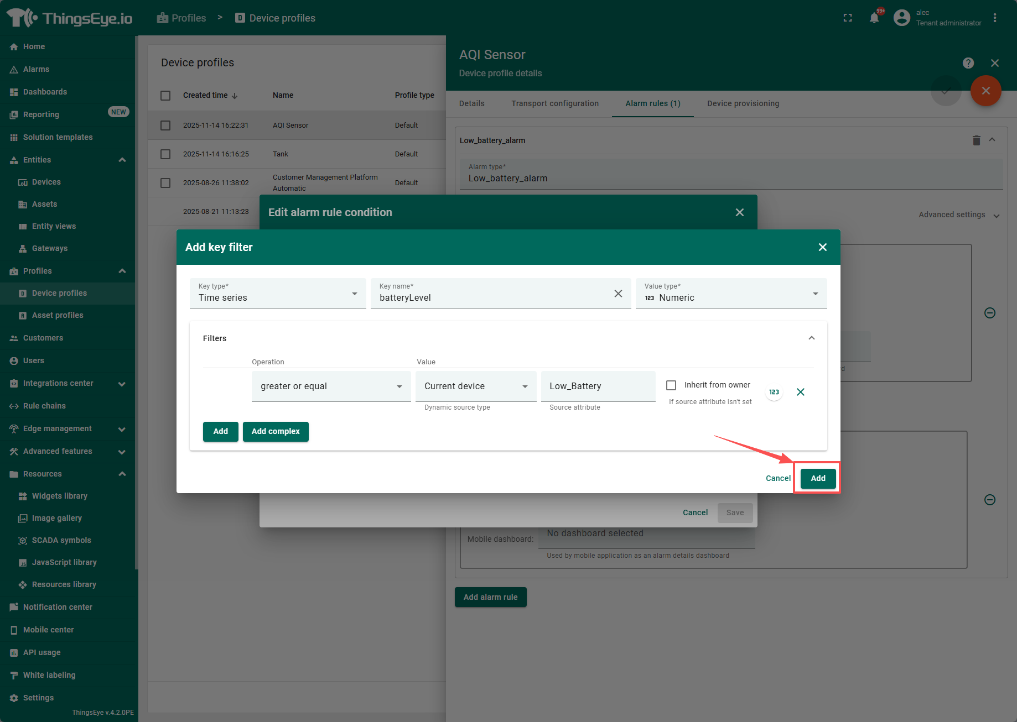
Task: Clear the batteryLevel key name field
Action: (x=618, y=294)
